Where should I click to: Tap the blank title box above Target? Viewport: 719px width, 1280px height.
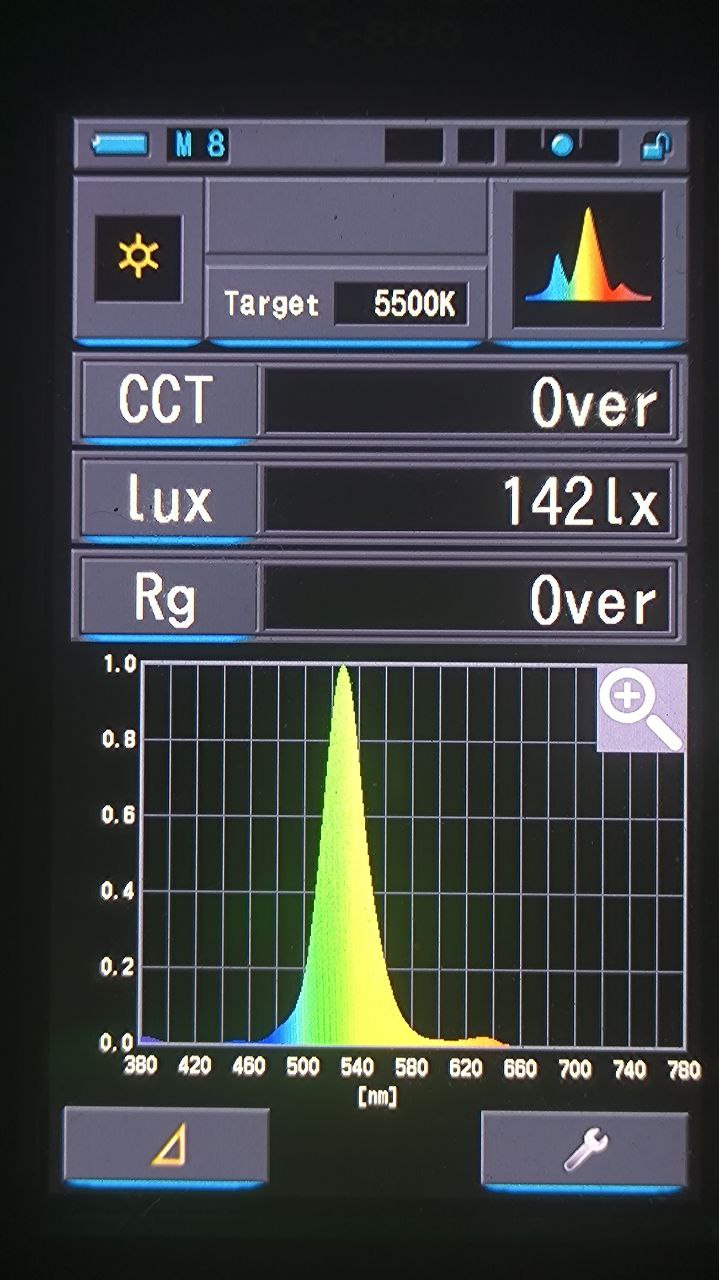click(x=345, y=218)
